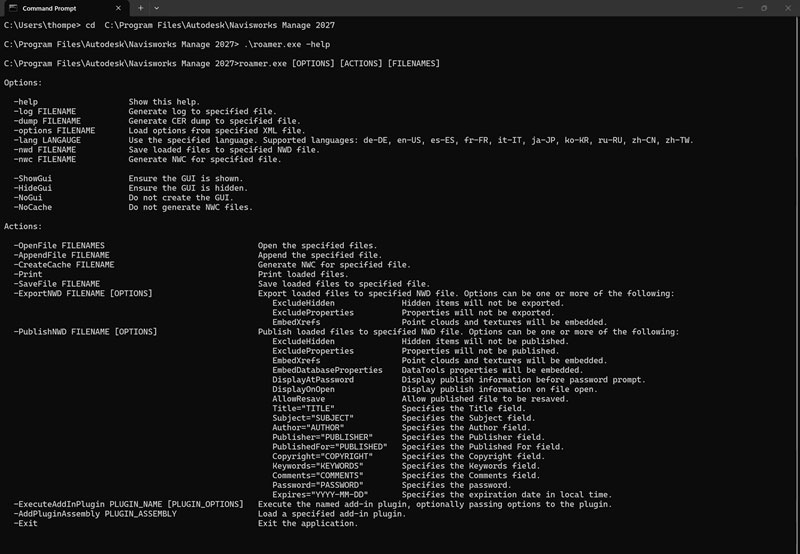Click the -NoCache option text

[37, 207]
